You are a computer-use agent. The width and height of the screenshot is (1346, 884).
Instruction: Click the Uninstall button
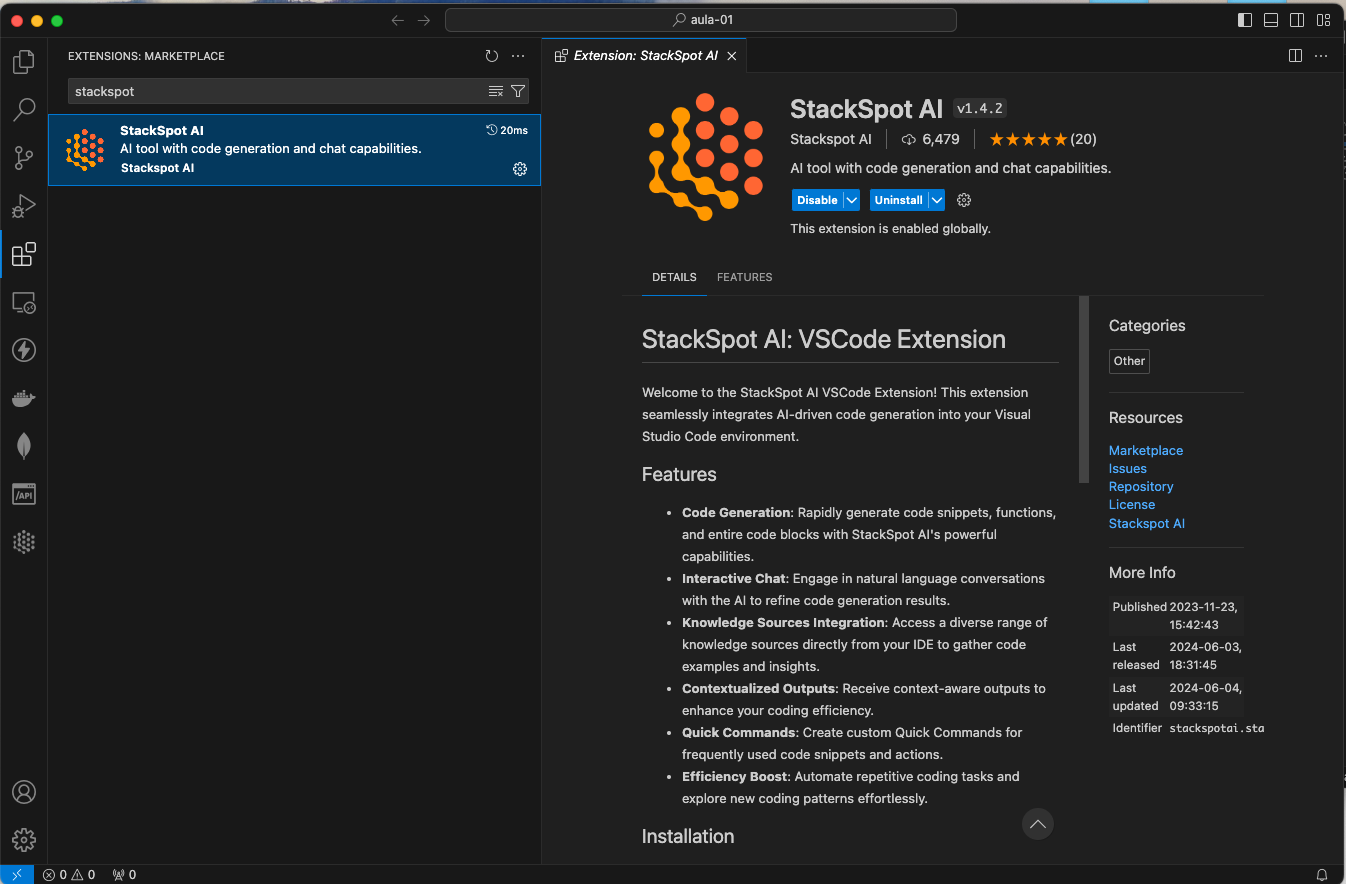(x=898, y=200)
